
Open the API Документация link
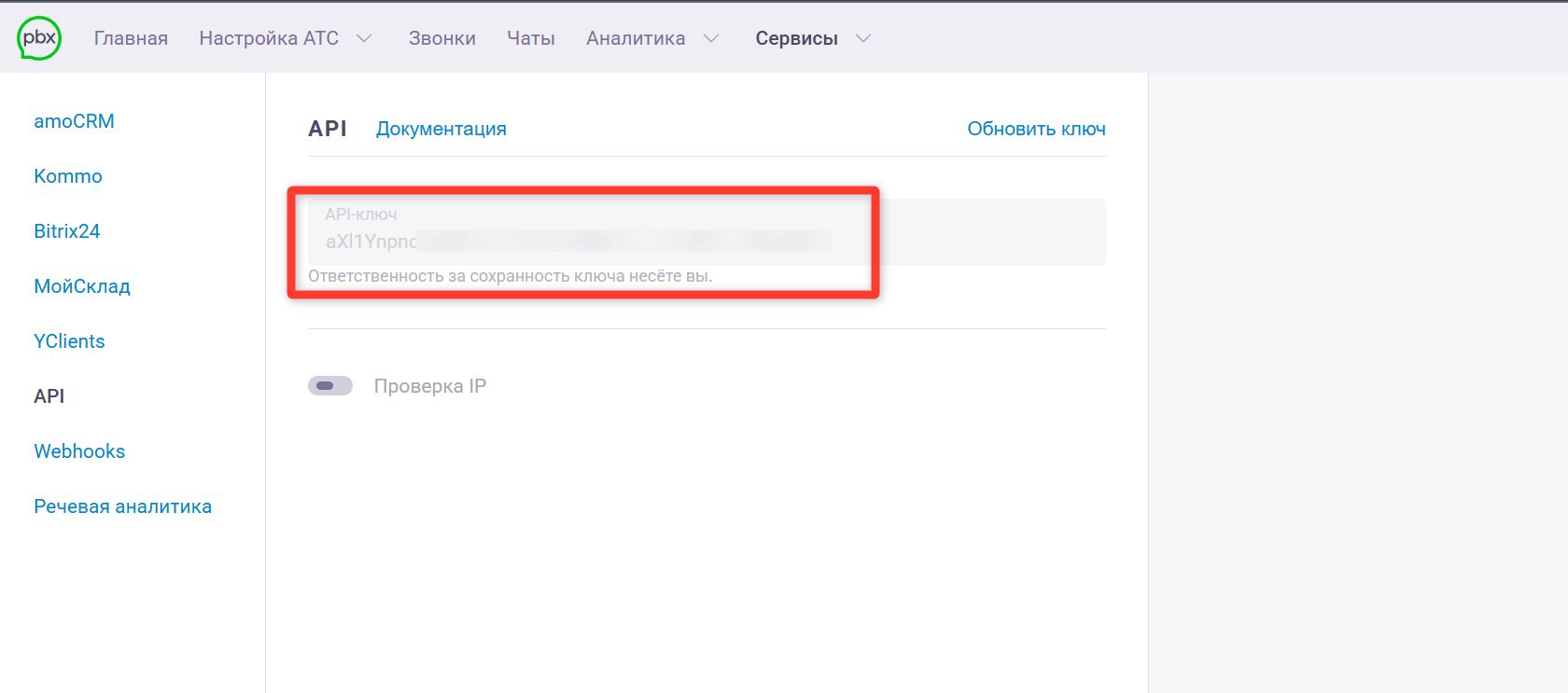441,129
